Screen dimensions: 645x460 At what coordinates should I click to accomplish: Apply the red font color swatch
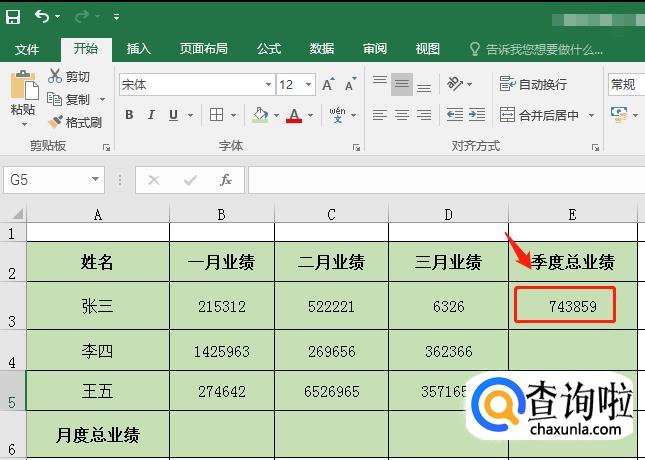click(x=293, y=115)
